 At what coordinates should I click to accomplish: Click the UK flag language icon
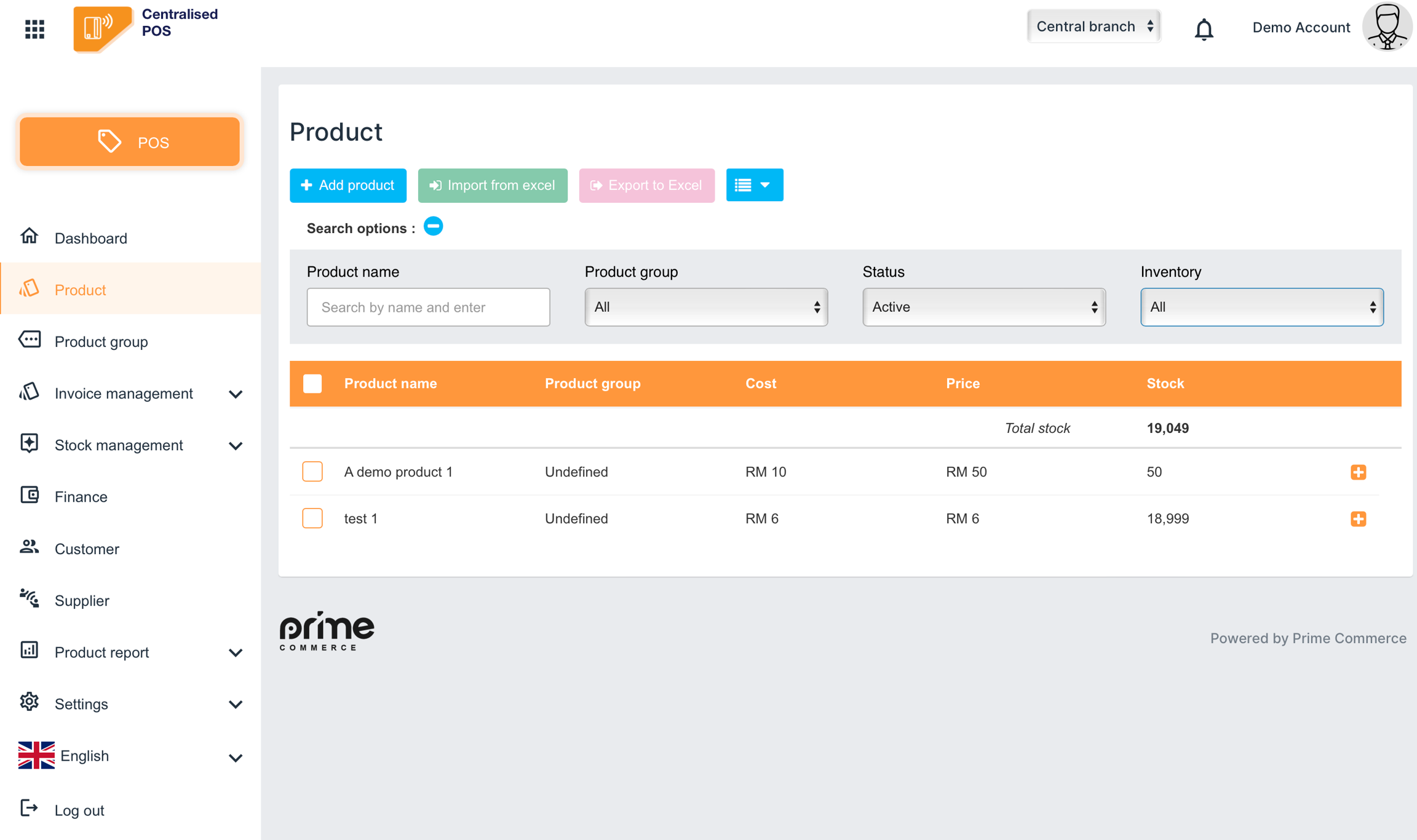coord(36,755)
